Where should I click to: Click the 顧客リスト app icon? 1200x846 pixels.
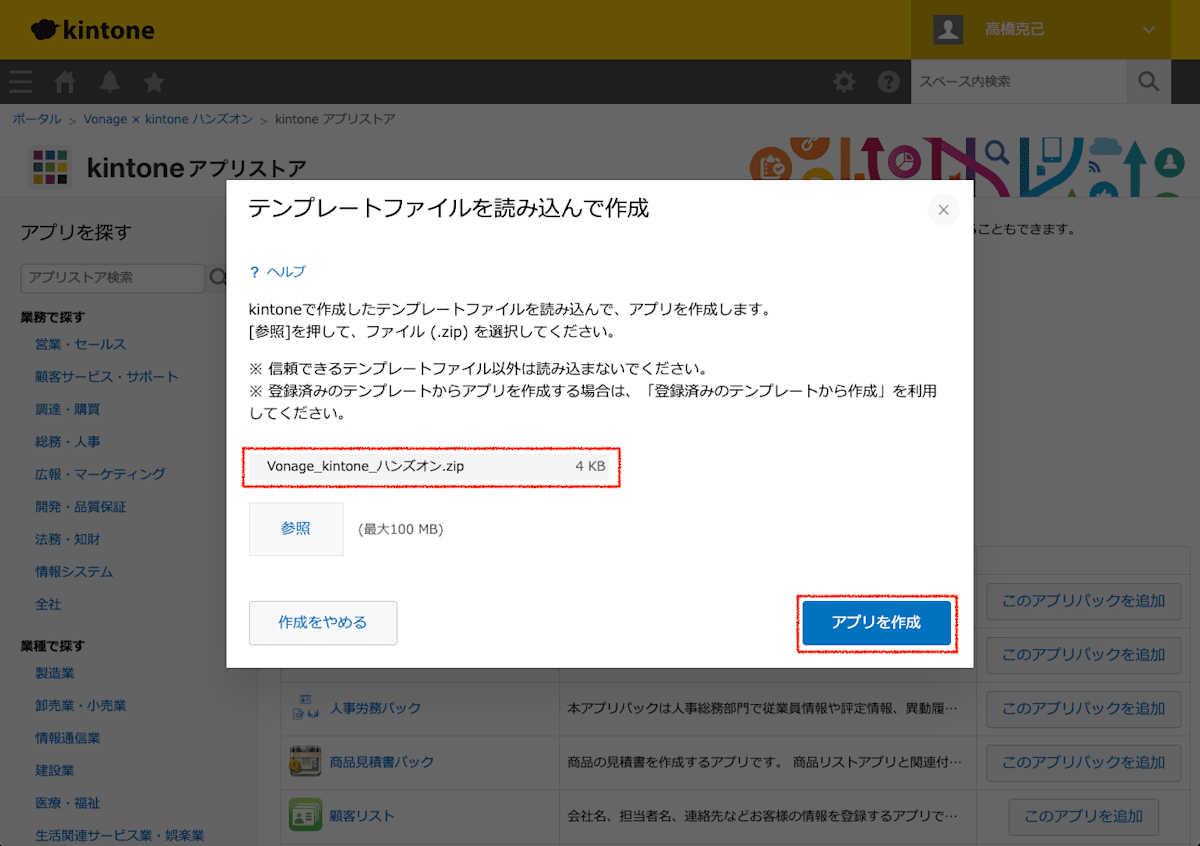(304, 816)
